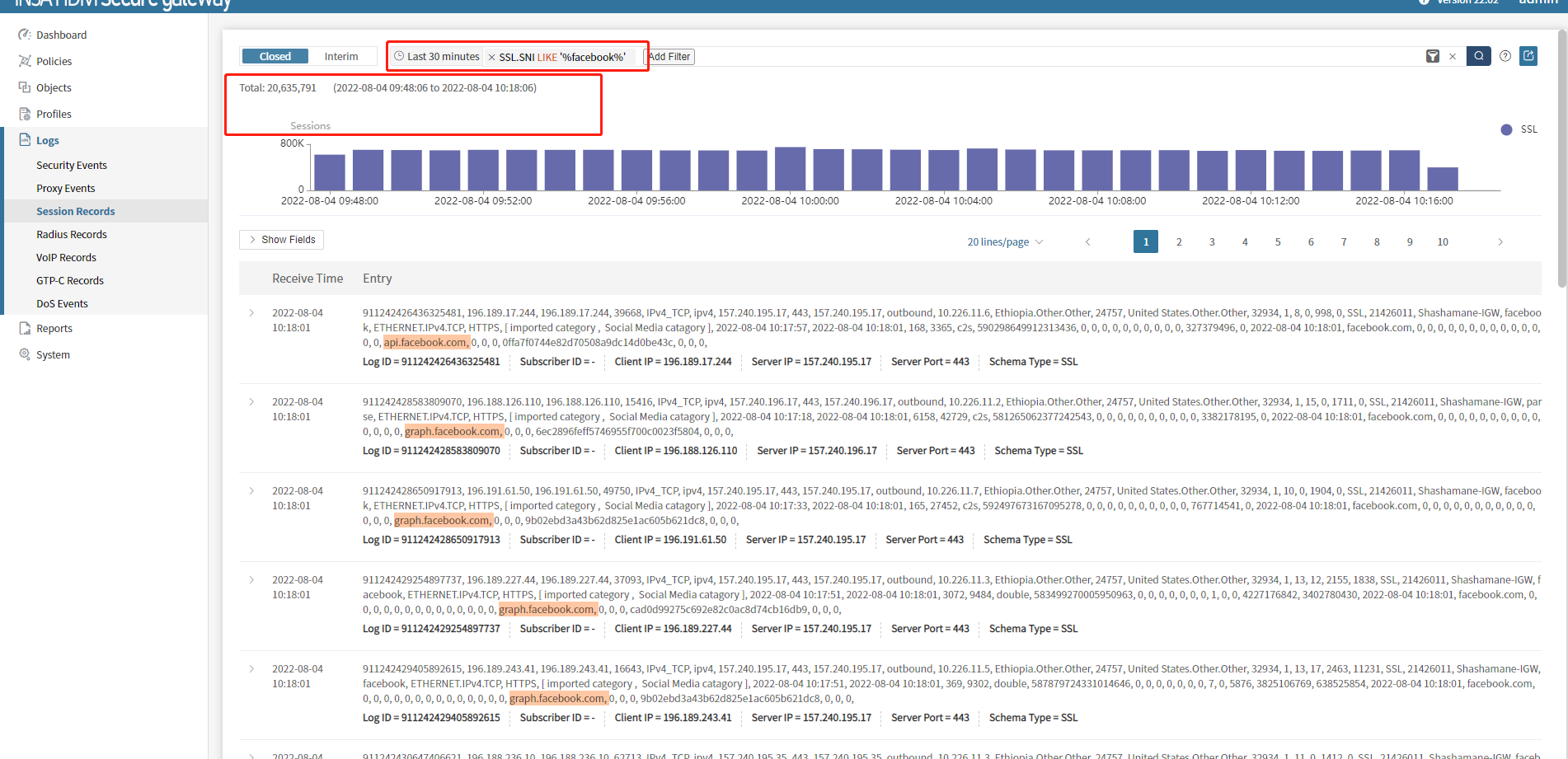
Task: Open the help question mark icon
Action: pos(1505,56)
